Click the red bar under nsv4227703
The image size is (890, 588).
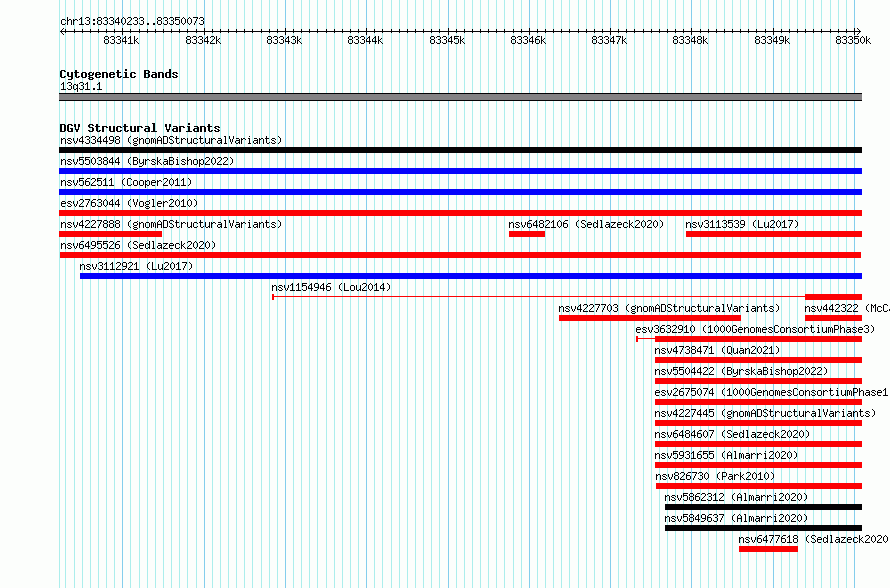tap(650, 318)
